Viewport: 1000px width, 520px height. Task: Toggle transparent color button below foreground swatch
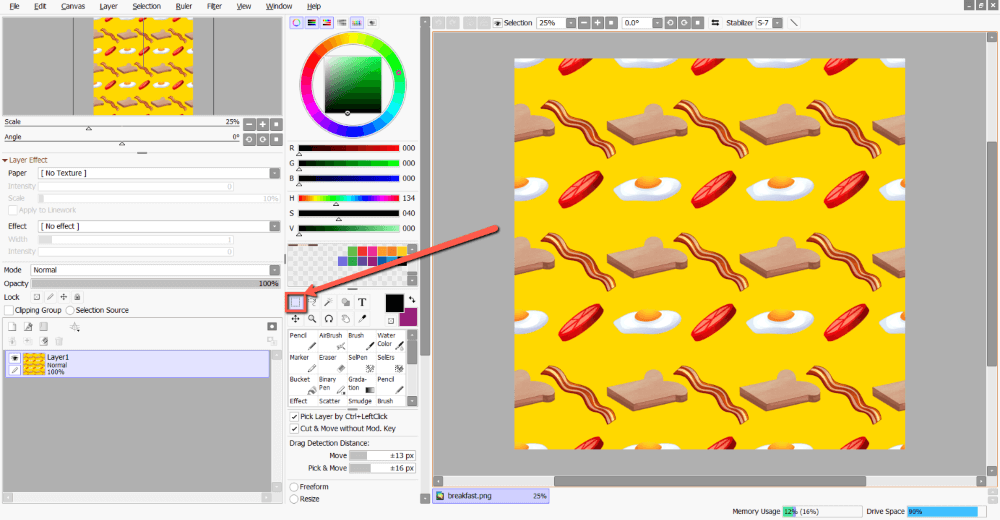(x=391, y=320)
